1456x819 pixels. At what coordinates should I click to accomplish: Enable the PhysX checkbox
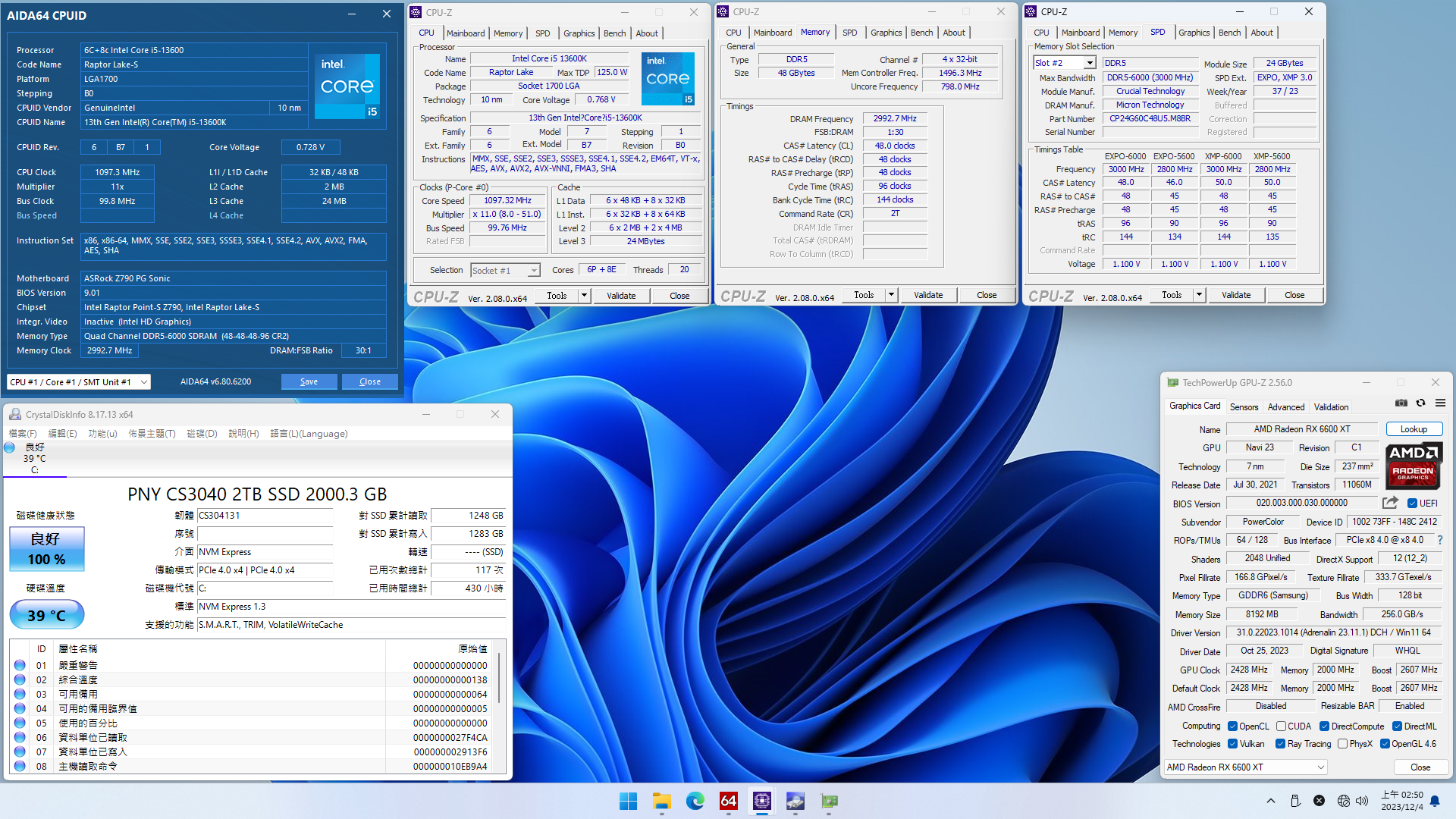[1343, 743]
